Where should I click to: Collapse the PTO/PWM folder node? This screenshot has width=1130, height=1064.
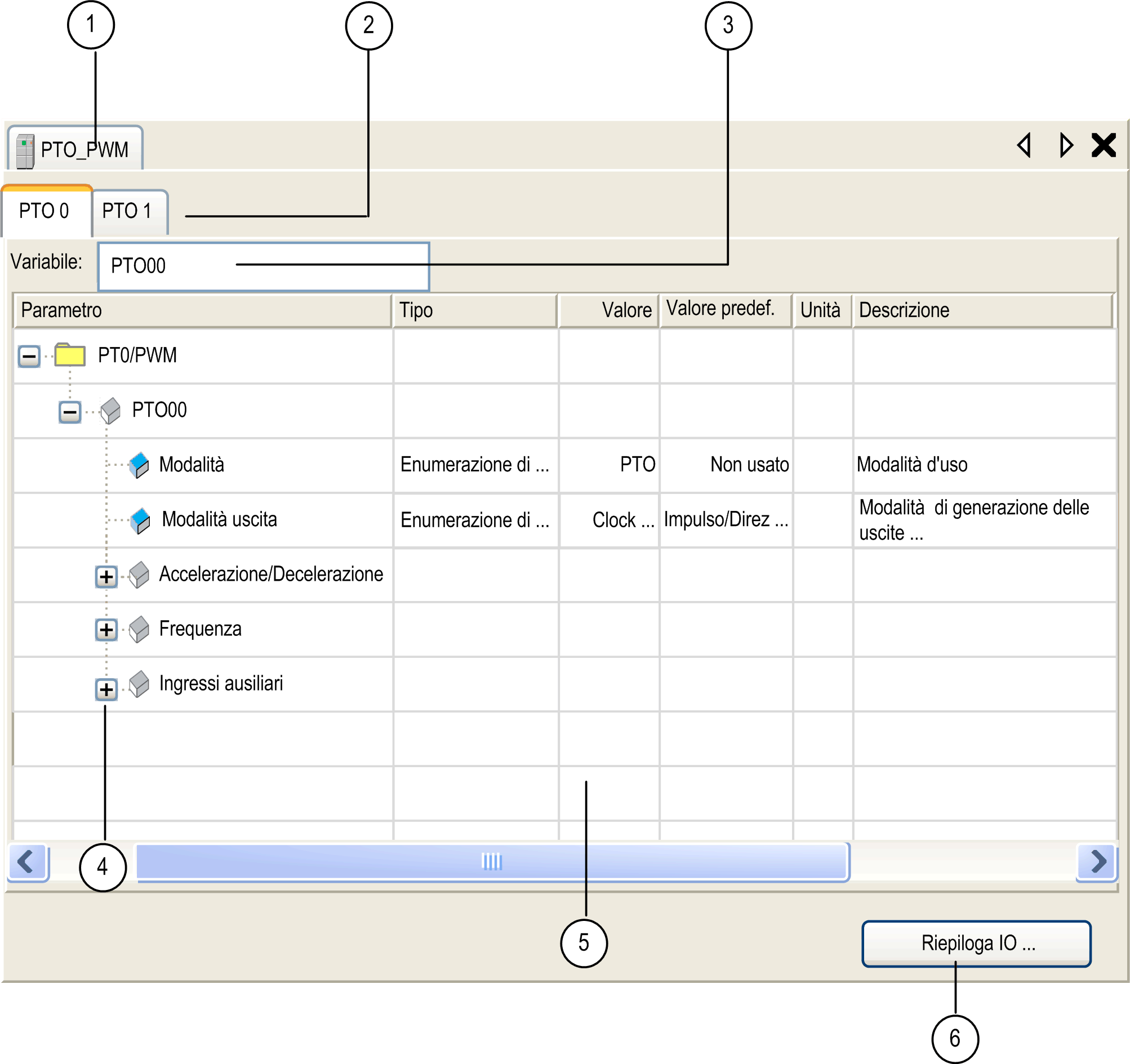[x=29, y=357]
